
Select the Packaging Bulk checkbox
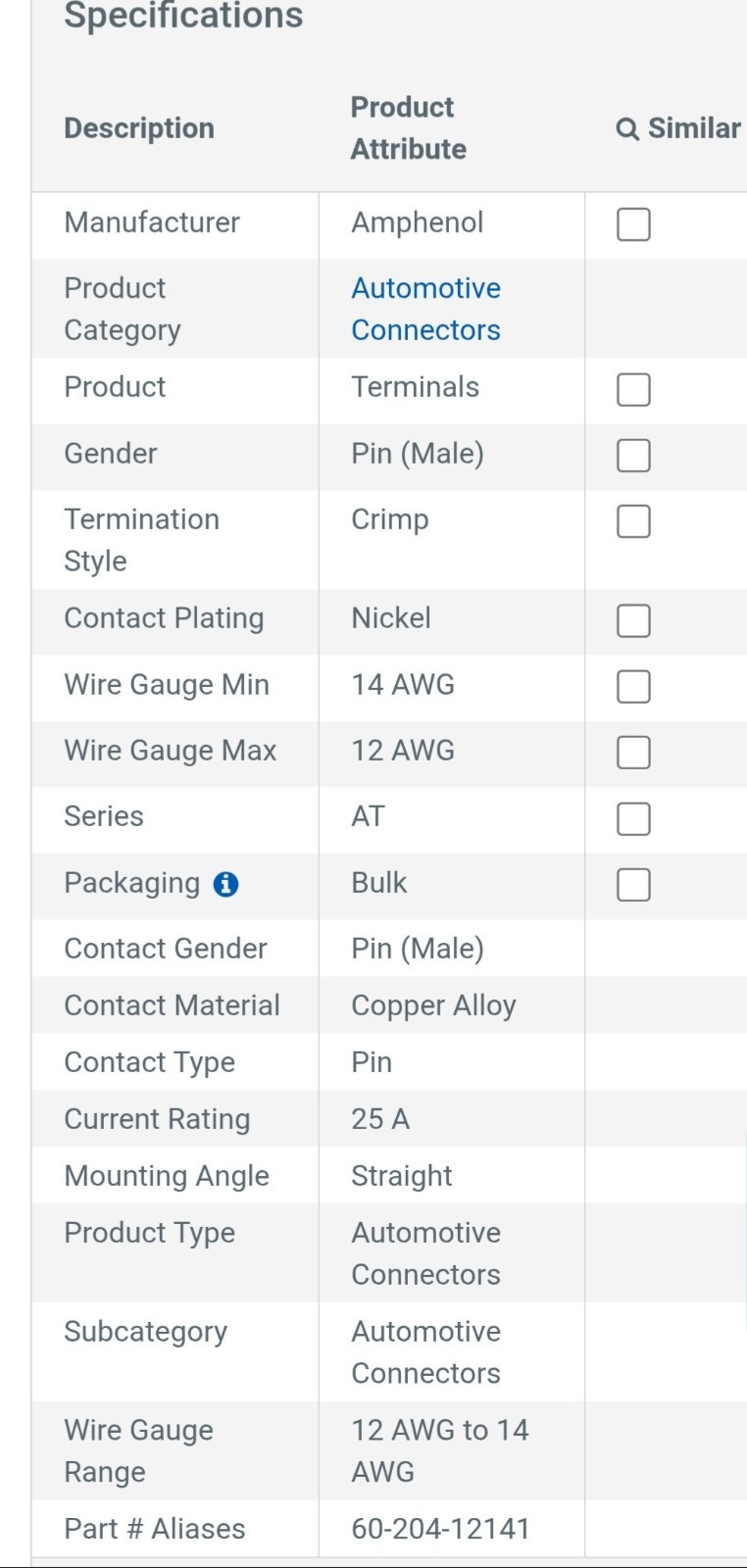[x=633, y=884]
